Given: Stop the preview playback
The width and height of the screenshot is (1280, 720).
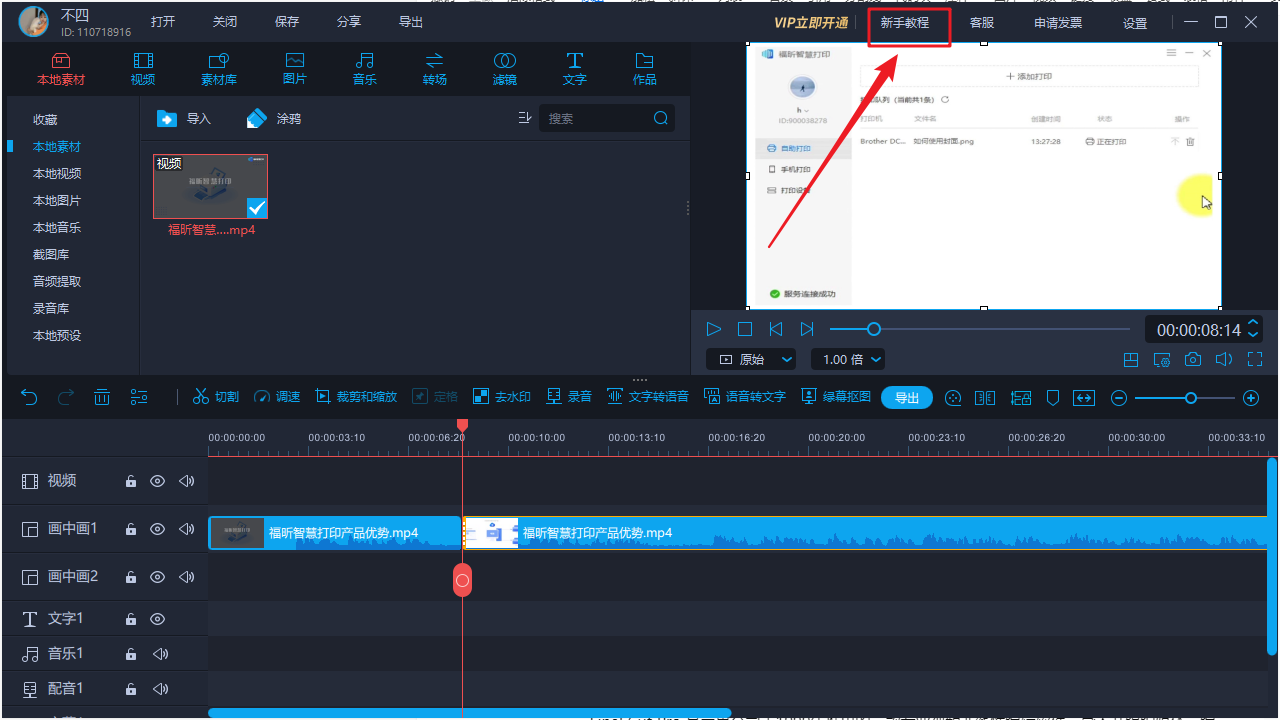Looking at the screenshot, I should tap(745, 329).
